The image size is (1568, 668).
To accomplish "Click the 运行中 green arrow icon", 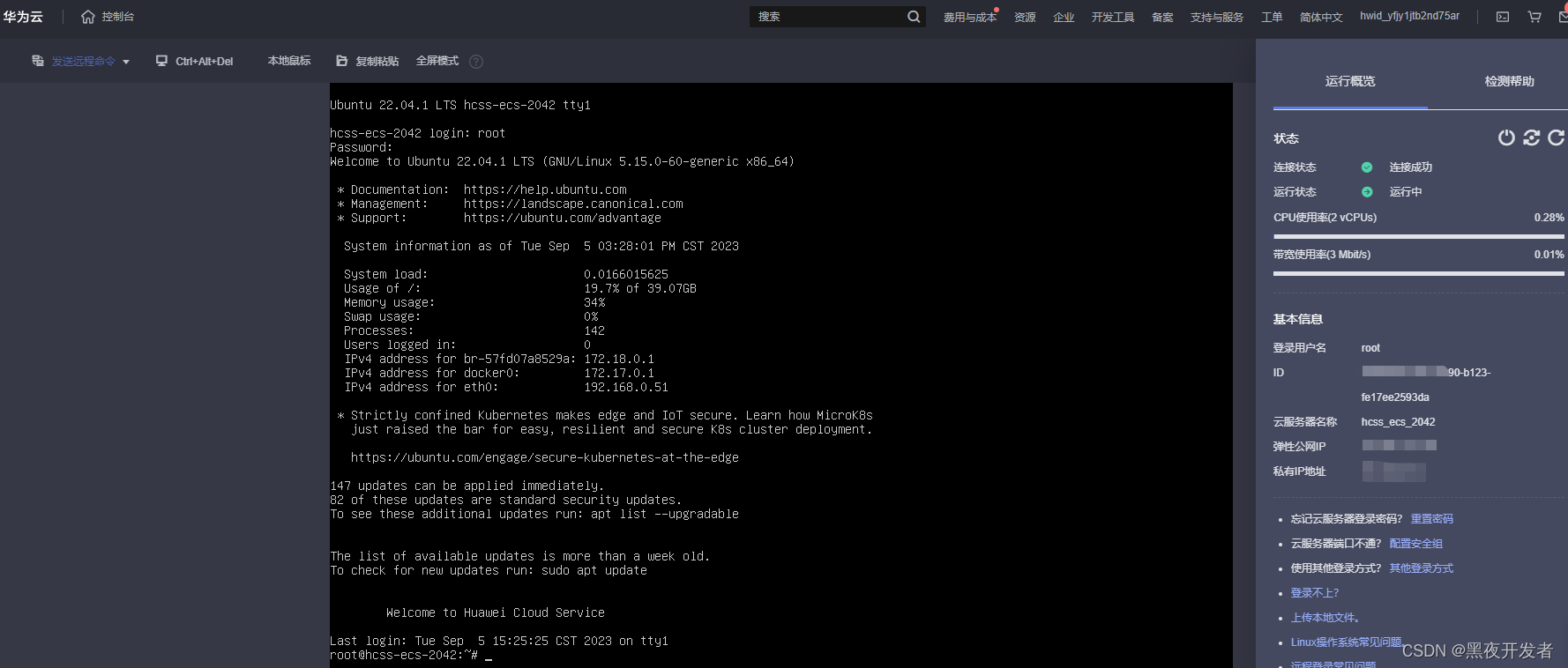I will coord(1367,192).
